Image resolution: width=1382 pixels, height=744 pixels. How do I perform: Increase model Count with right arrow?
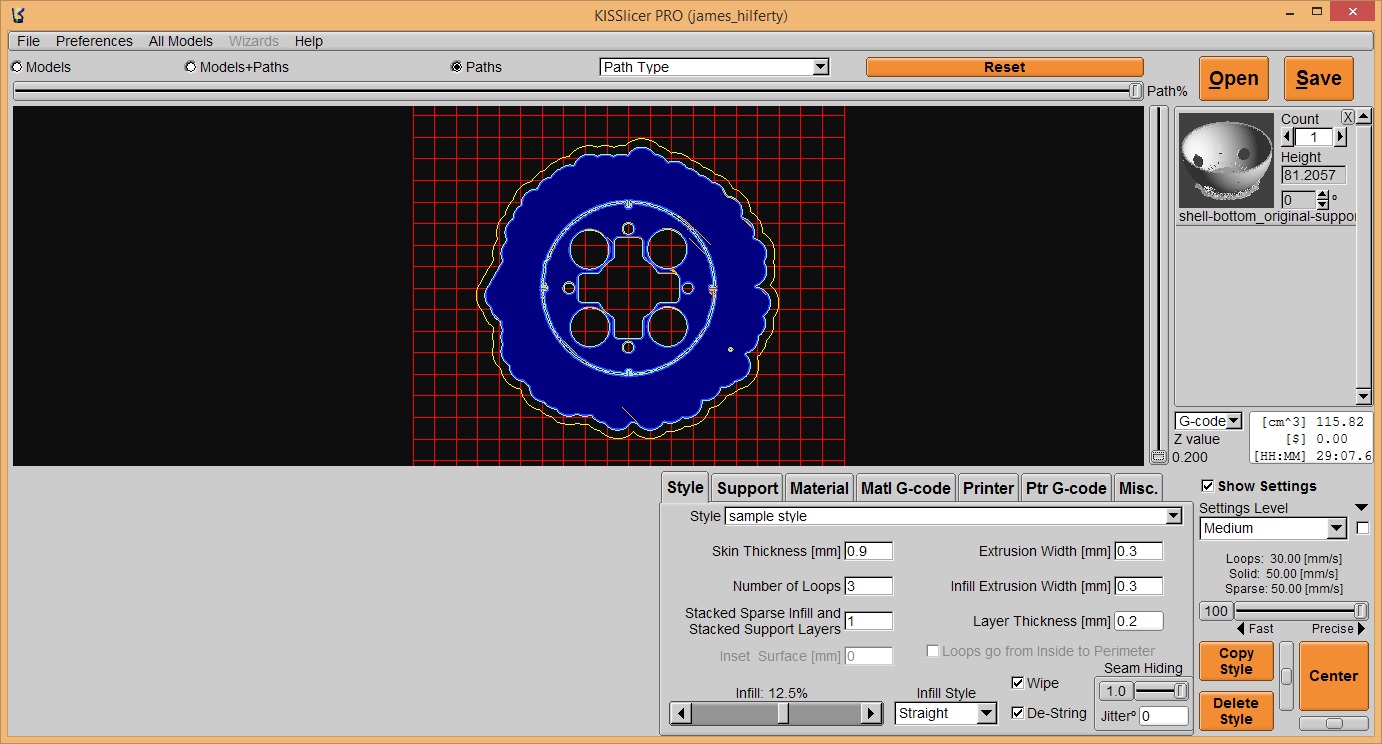(x=1341, y=137)
